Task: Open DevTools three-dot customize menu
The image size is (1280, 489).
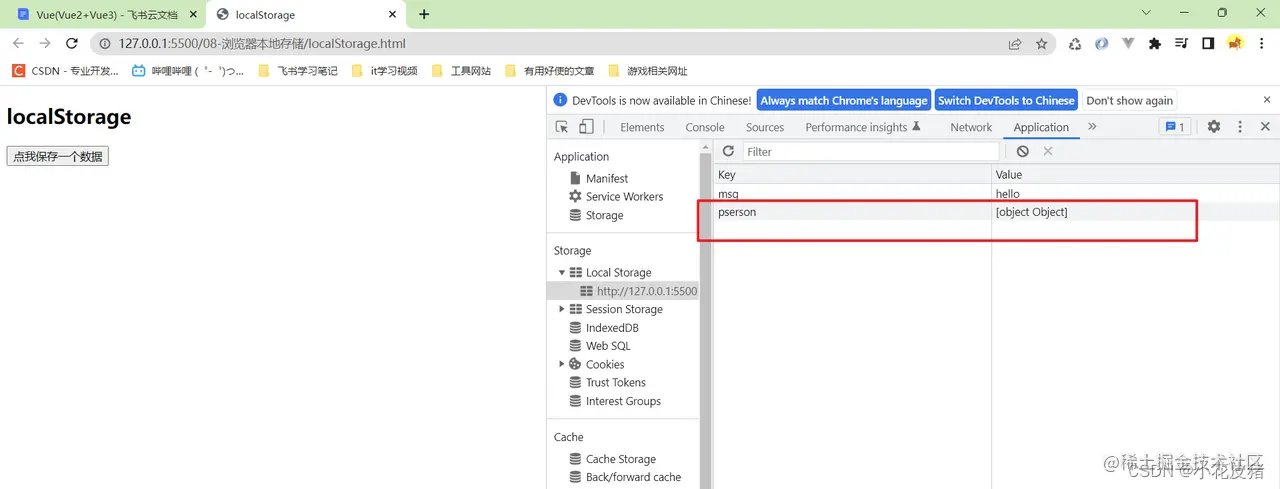Action: (1240, 127)
